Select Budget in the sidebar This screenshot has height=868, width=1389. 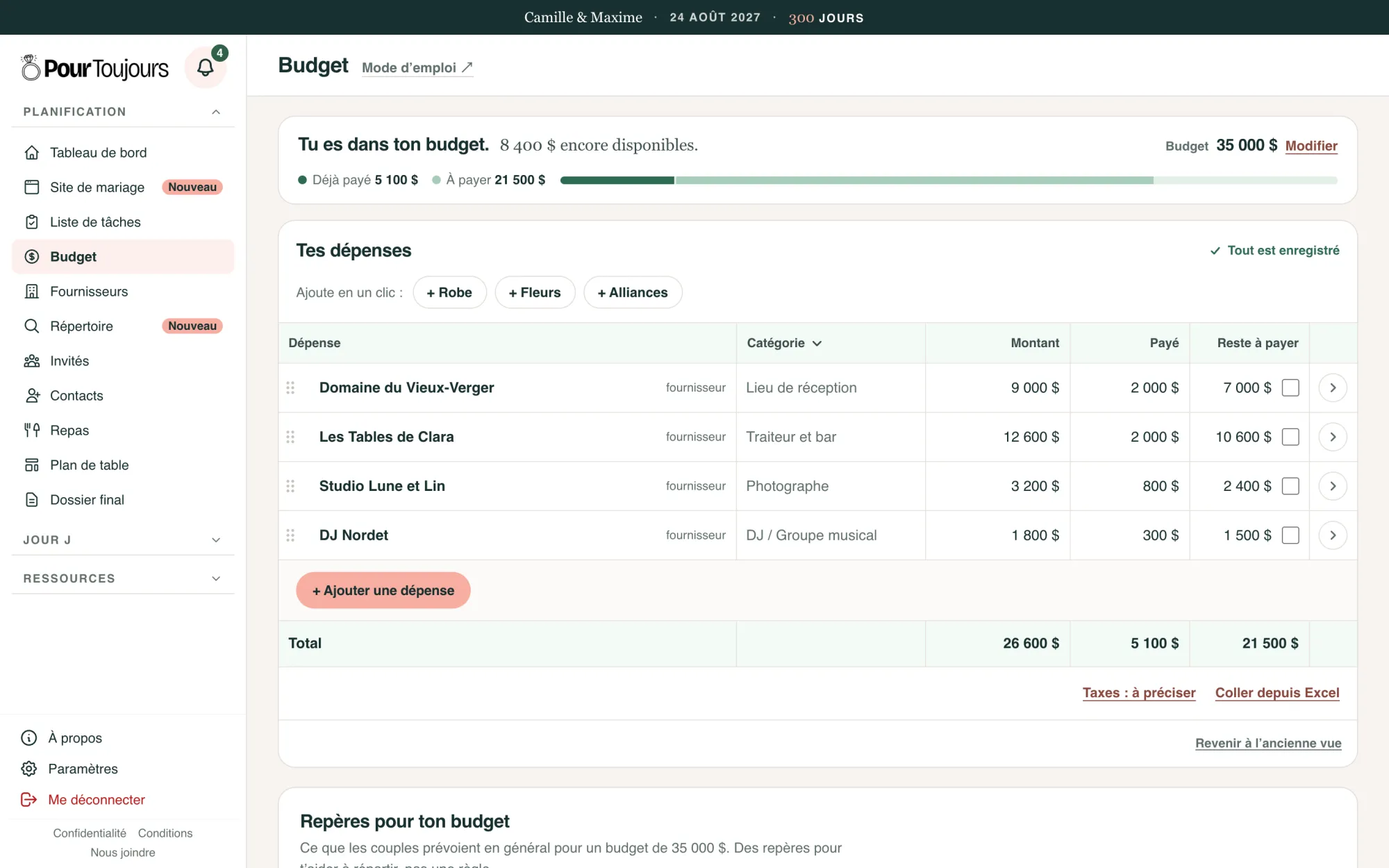coord(123,257)
